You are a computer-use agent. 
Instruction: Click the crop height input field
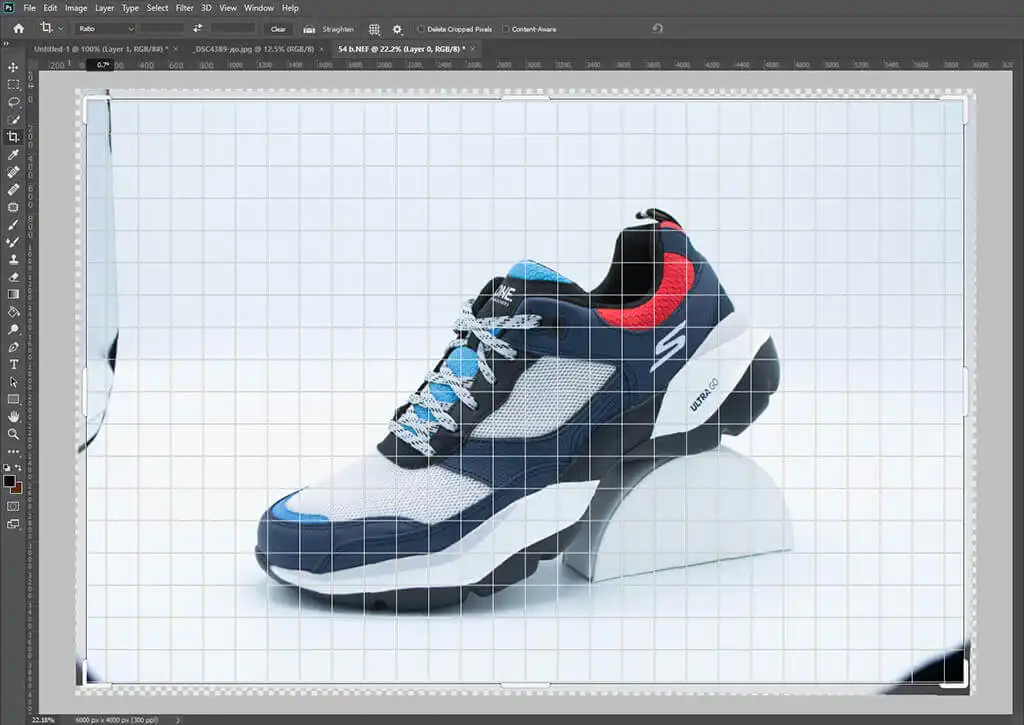(x=233, y=29)
